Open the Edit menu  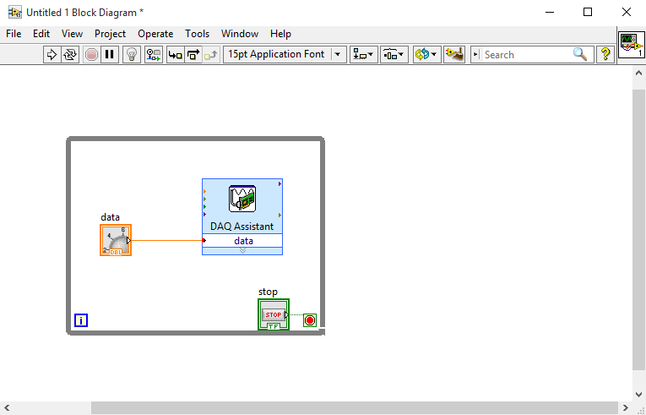pos(41,34)
